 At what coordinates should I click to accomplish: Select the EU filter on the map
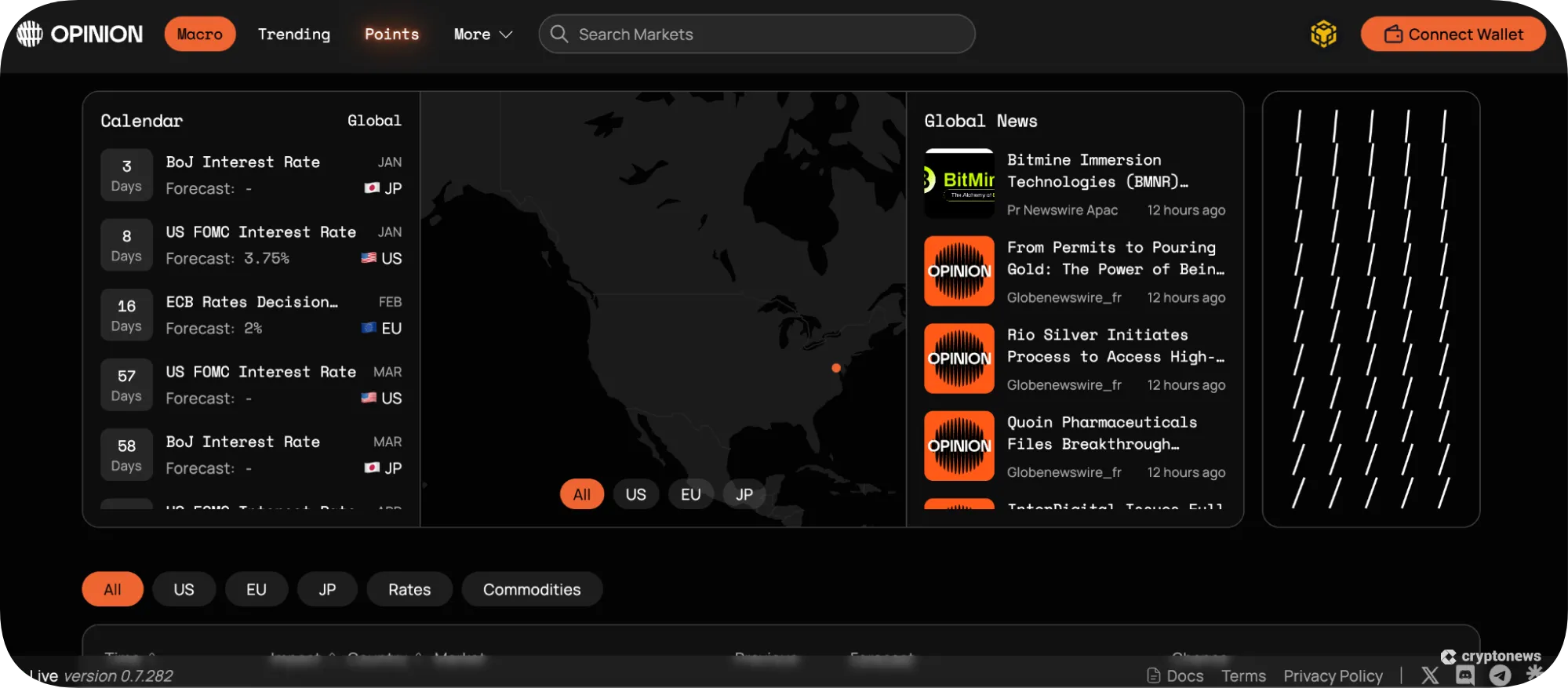(x=690, y=494)
